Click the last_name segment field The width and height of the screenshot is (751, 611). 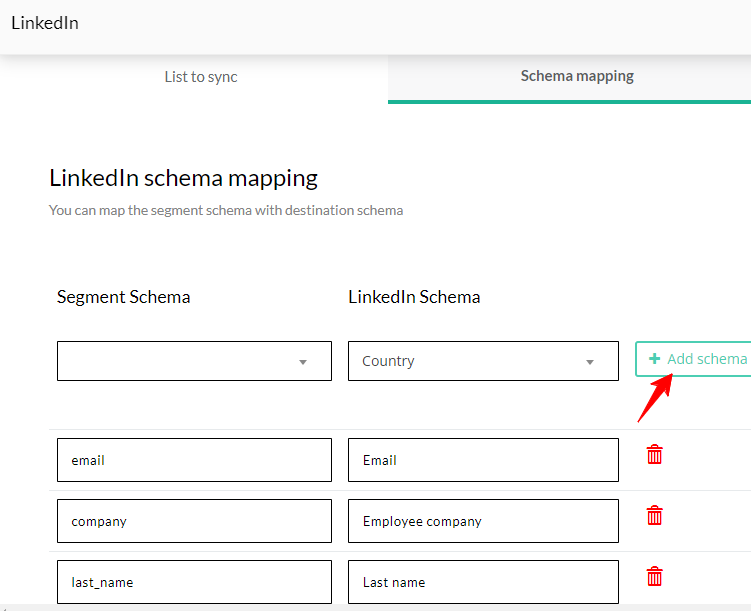[x=194, y=582]
